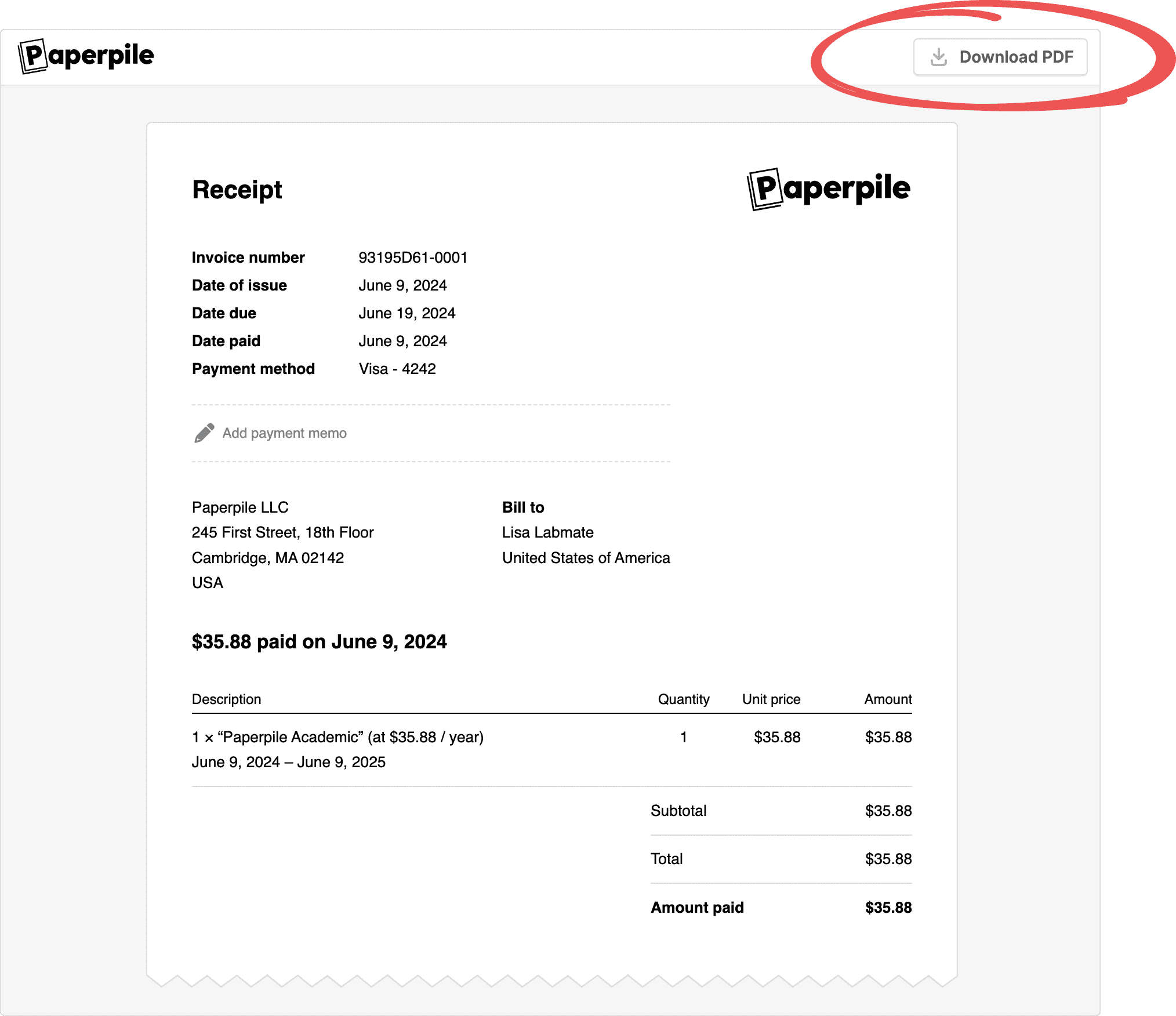The width and height of the screenshot is (1176, 1016).
Task: Click the Download PDF button
Action: point(1000,56)
